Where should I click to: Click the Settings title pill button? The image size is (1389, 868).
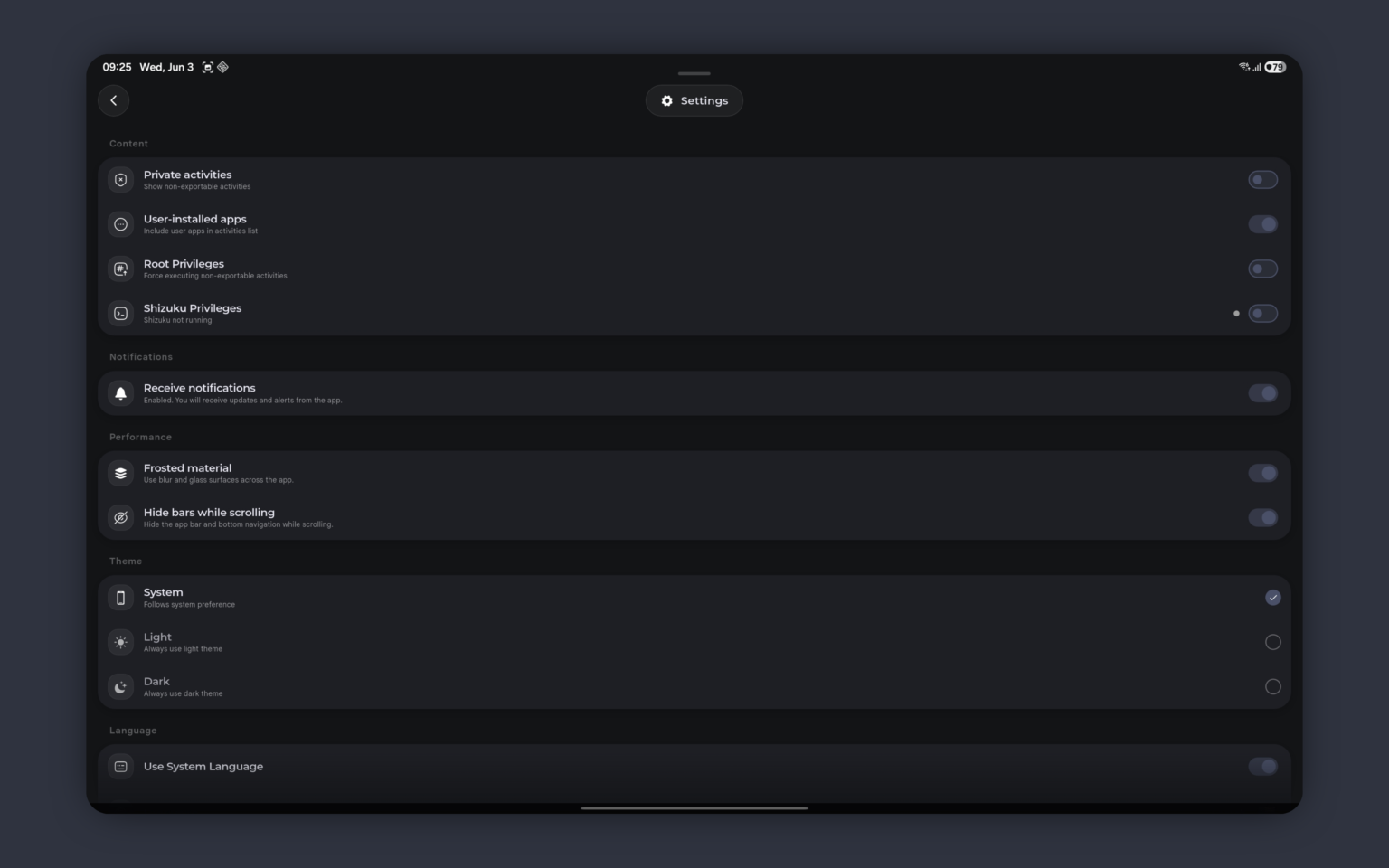click(694, 100)
